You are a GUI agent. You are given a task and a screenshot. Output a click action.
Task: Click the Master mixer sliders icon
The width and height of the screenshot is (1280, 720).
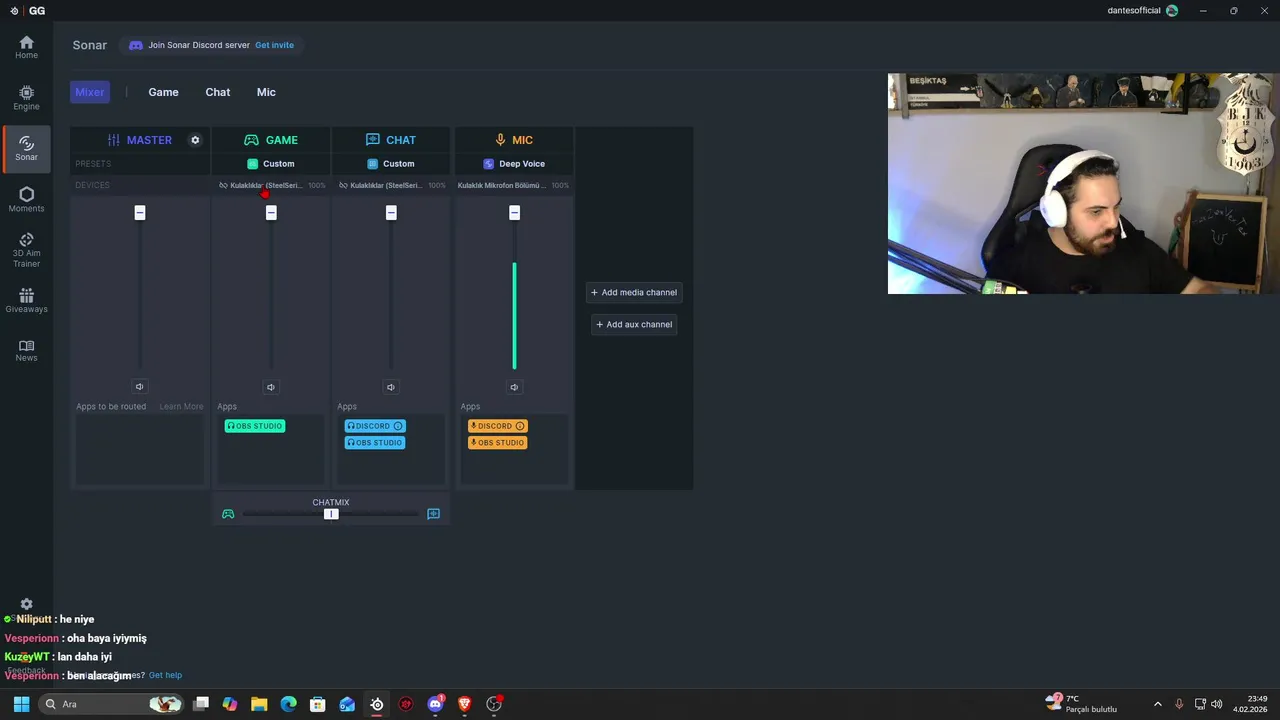pos(114,140)
